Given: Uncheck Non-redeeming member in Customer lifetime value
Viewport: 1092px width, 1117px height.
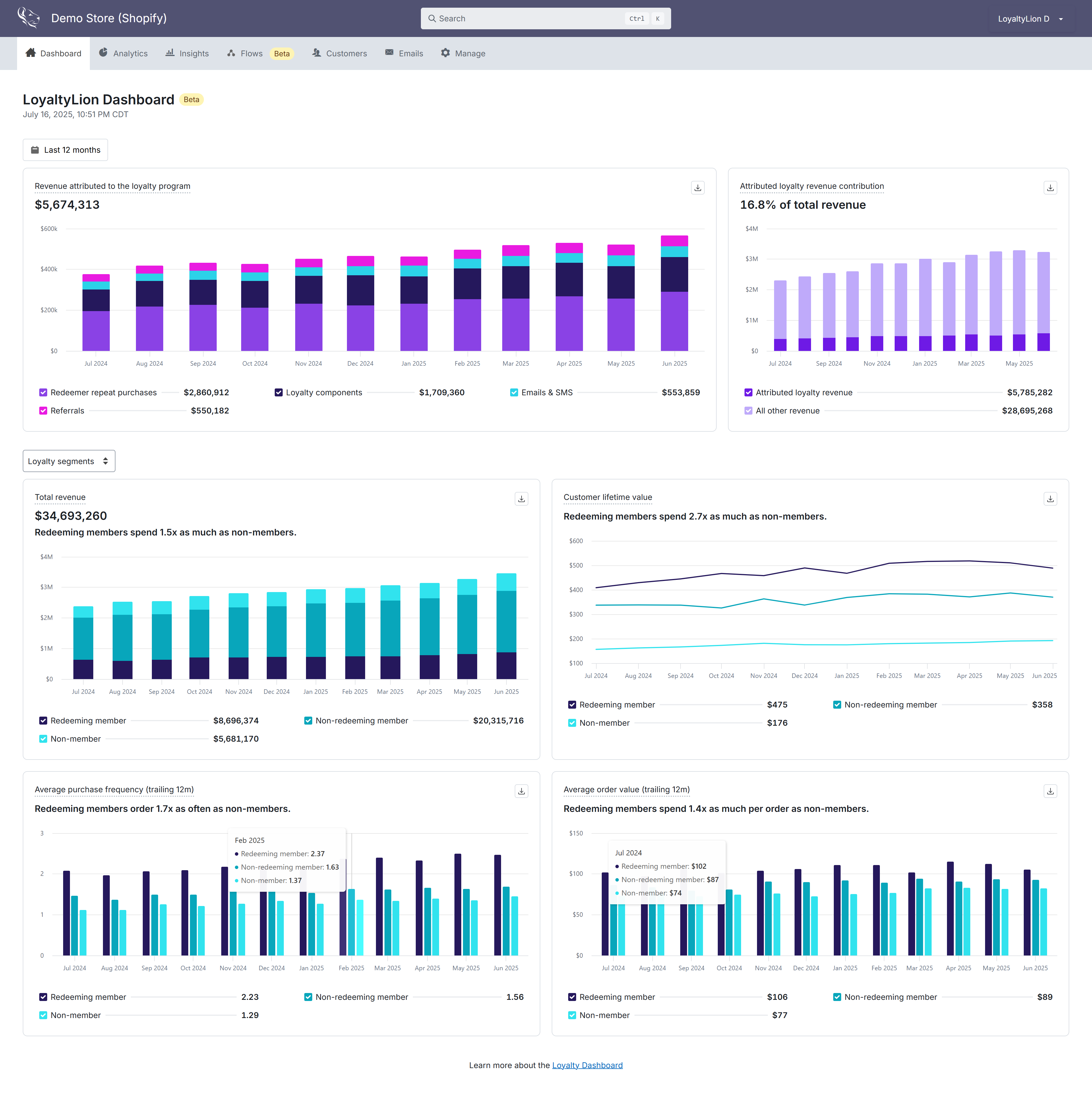Looking at the screenshot, I should [x=837, y=705].
